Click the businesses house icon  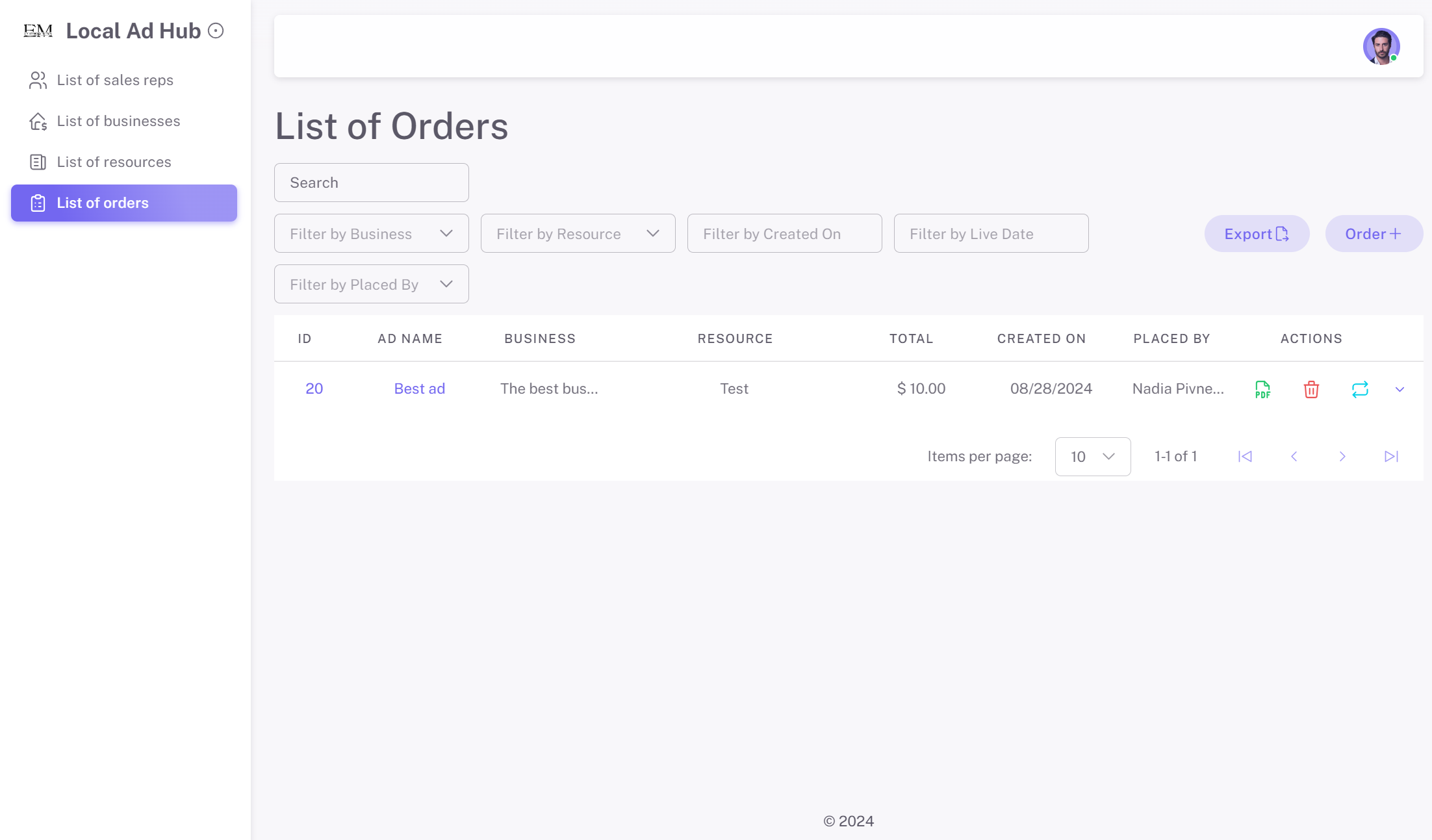tap(38, 121)
